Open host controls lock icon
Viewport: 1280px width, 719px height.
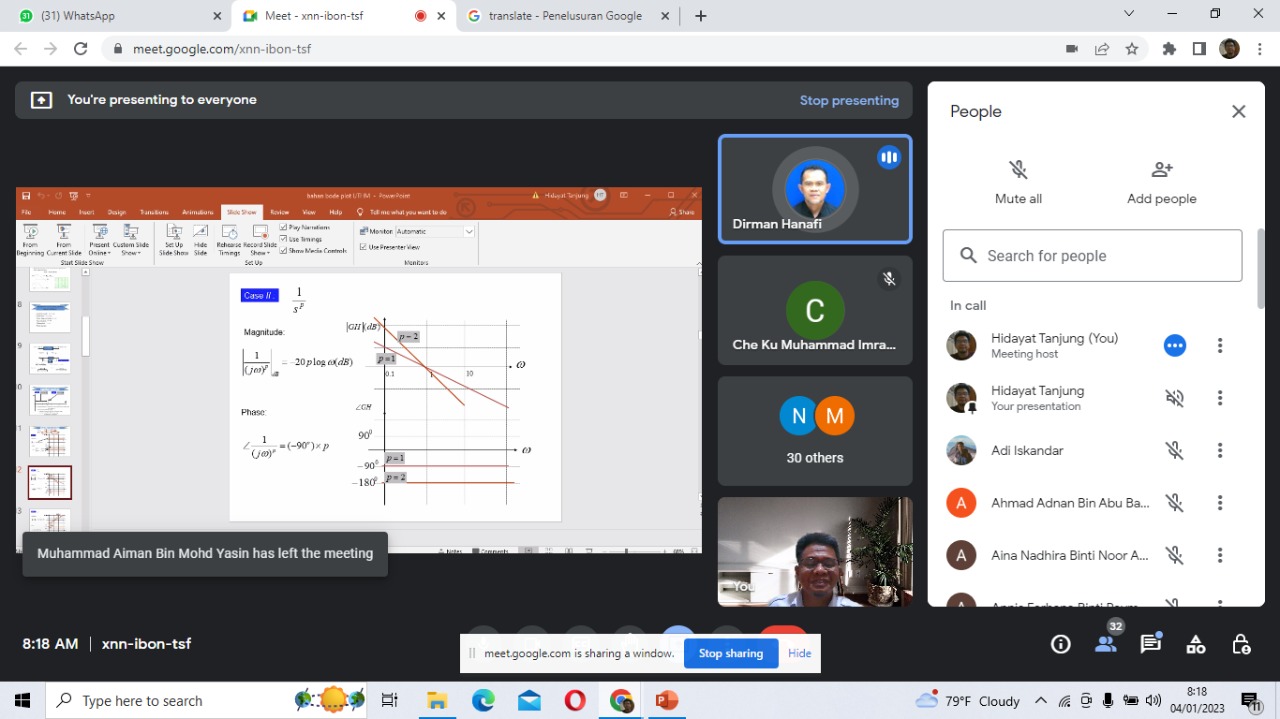point(1241,644)
